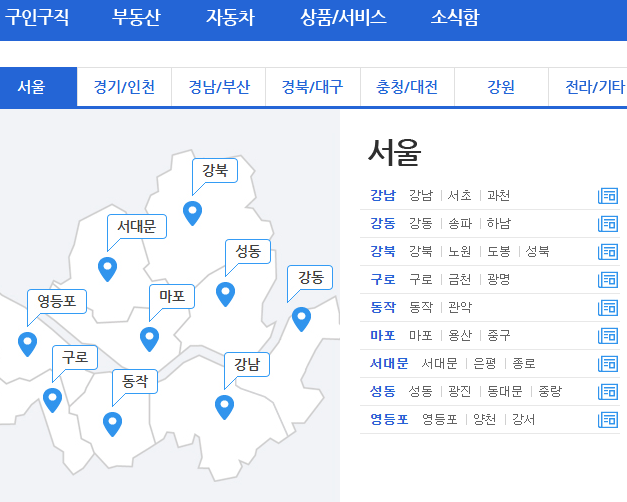Click map pin below 마포 label

click(x=150, y=339)
